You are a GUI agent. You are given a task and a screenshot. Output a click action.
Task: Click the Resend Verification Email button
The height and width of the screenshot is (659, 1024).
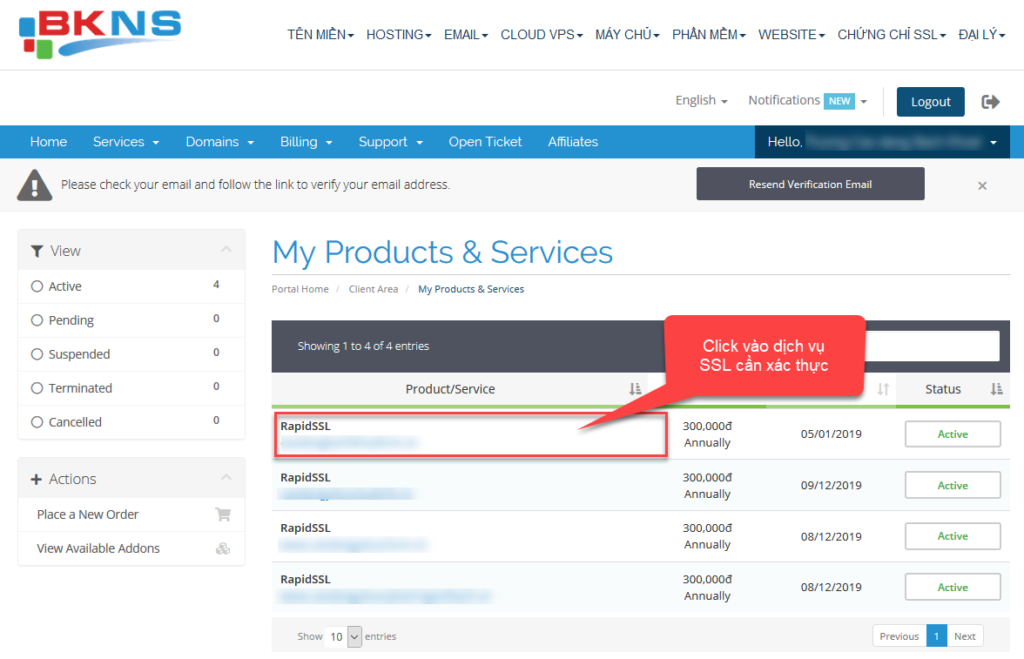pos(810,184)
